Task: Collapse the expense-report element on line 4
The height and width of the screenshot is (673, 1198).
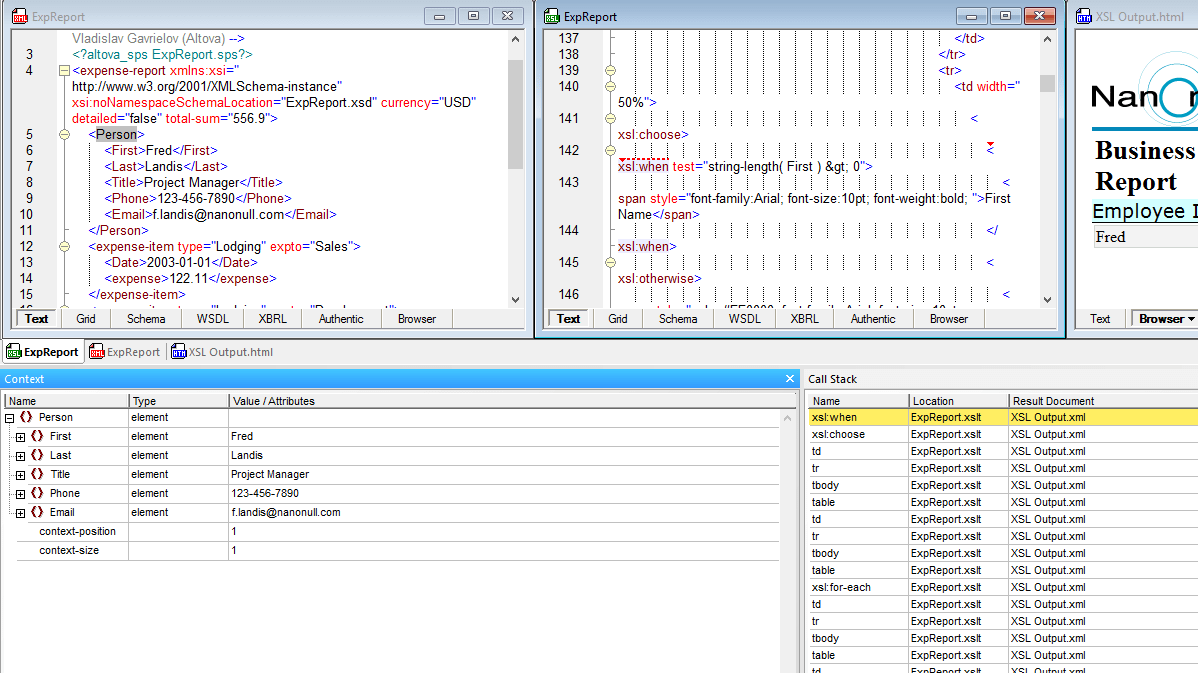Action: click(64, 71)
